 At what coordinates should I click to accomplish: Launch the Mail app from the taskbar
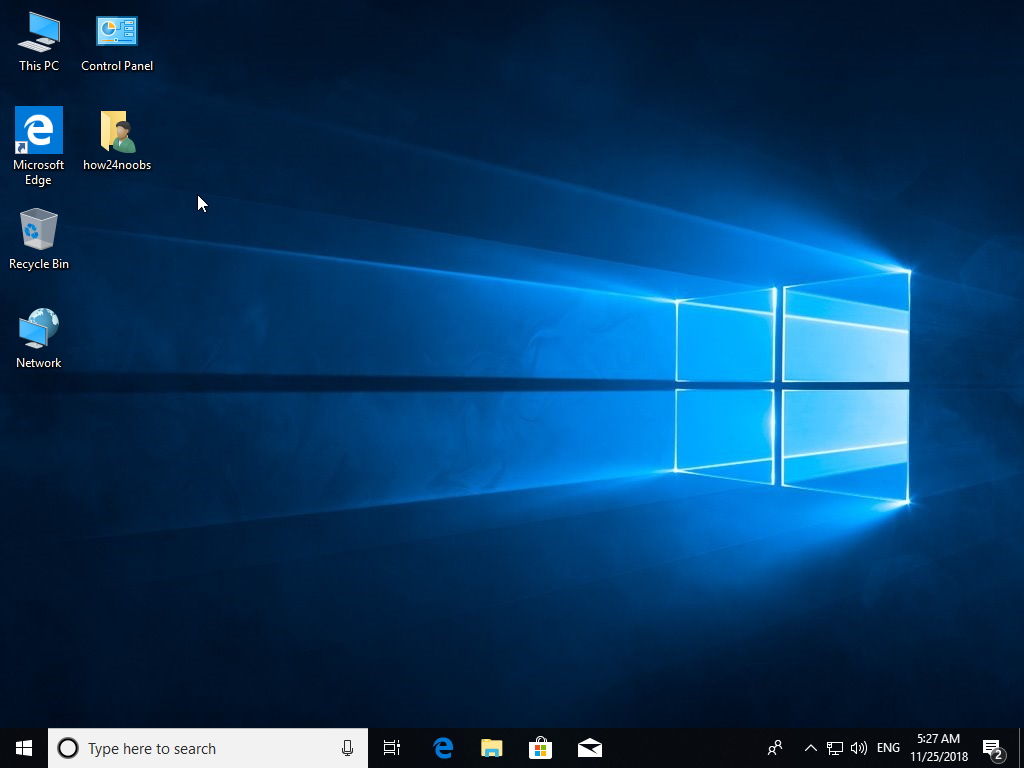pyautogui.click(x=589, y=747)
